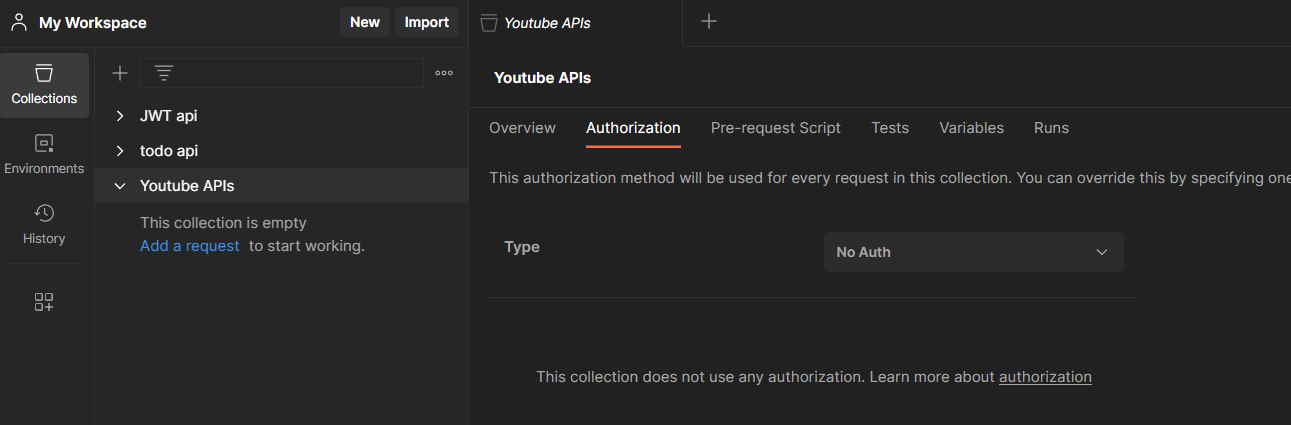
Task: Open the Environments sidebar panel
Action: (44, 155)
